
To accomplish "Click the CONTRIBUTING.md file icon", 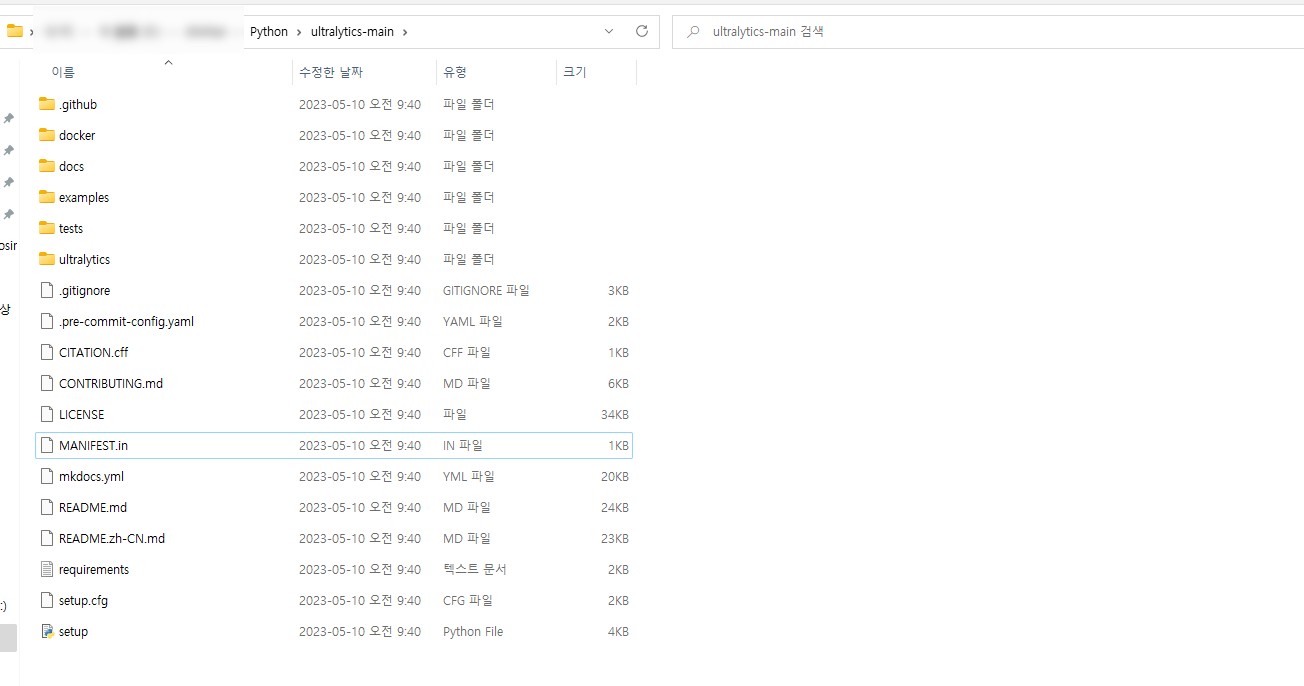I will [46, 383].
